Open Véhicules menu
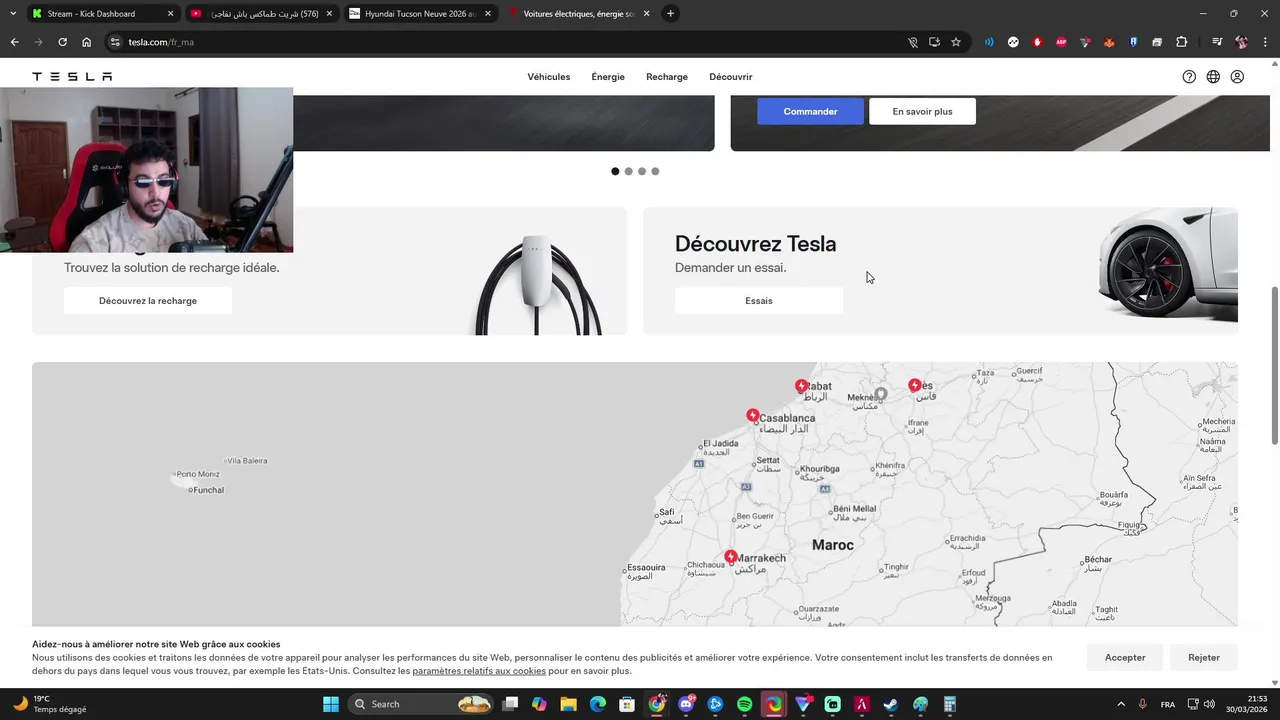Viewport: 1280px width, 720px height. pyautogui.click(x=548, y=77)
